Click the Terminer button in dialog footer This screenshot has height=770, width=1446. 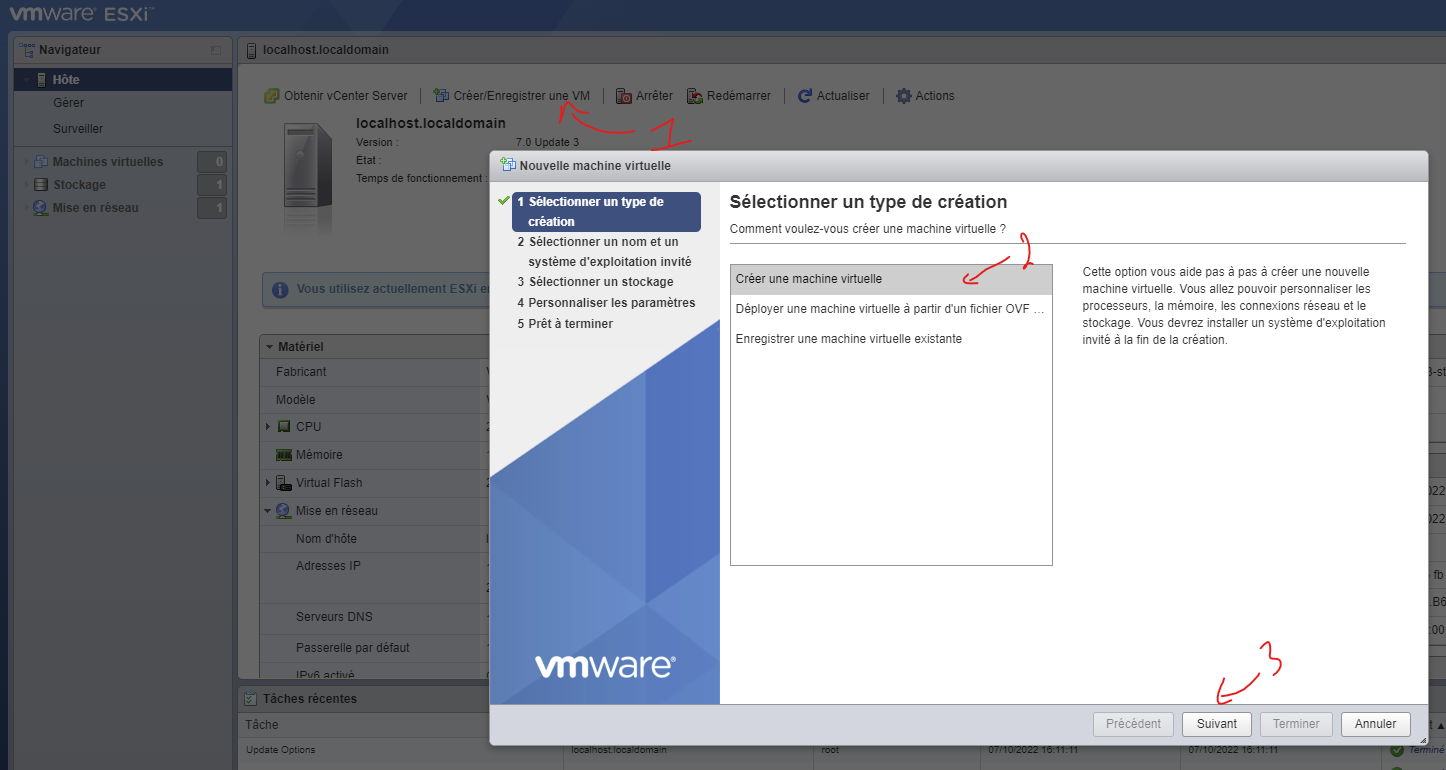[1296, 724]
